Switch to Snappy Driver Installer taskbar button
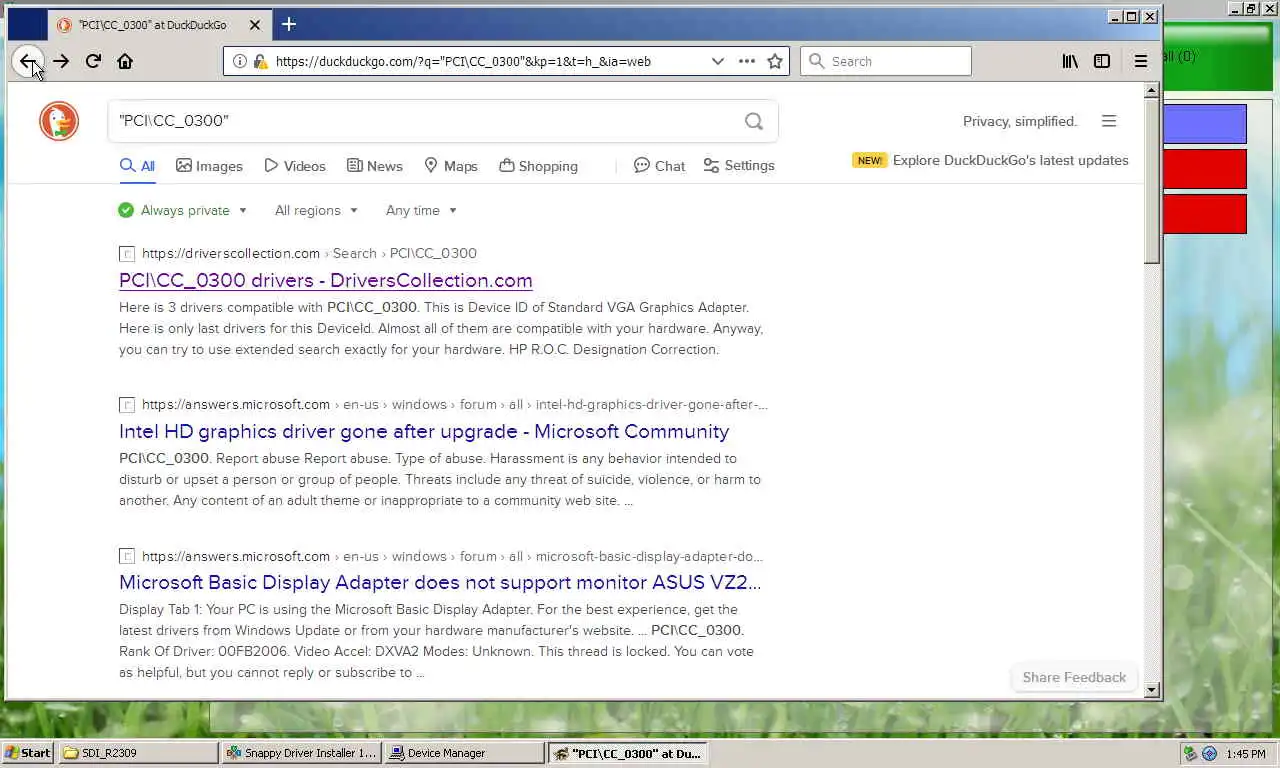Image resolution: width=1280 pixels, height=768 pixels. (302, 753)
